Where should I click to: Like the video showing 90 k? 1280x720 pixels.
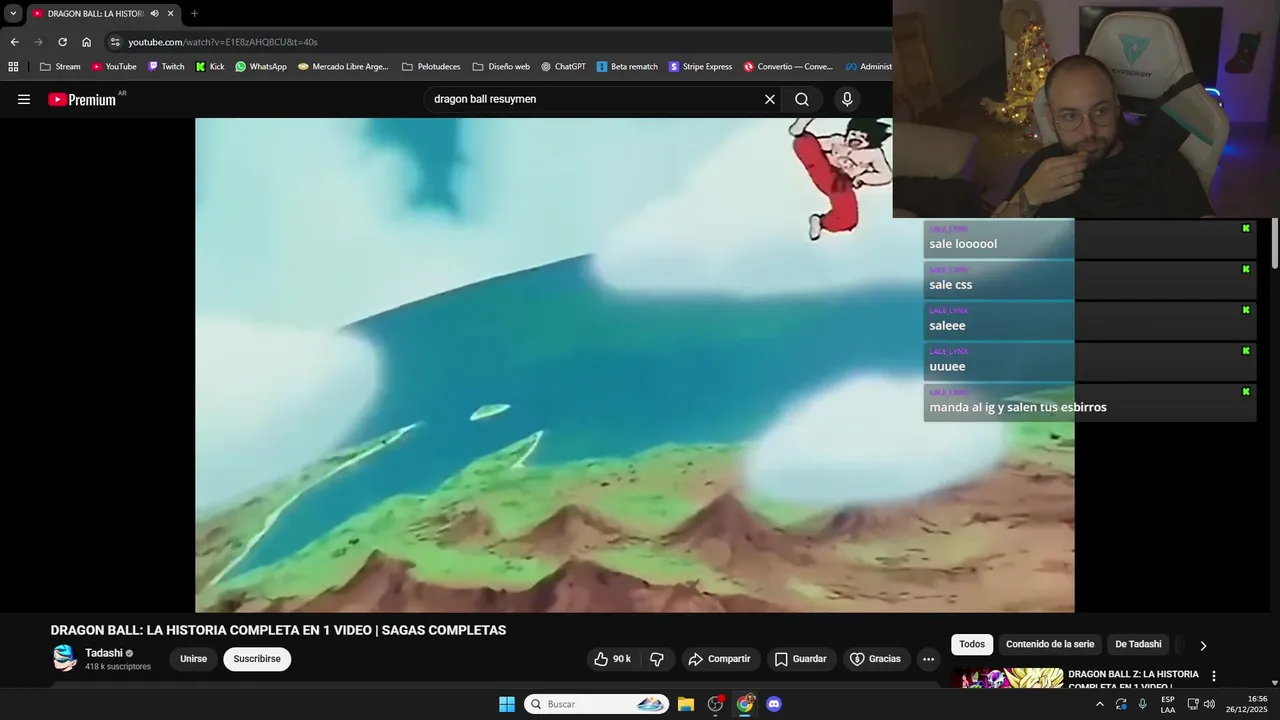[x=612, y=659]
